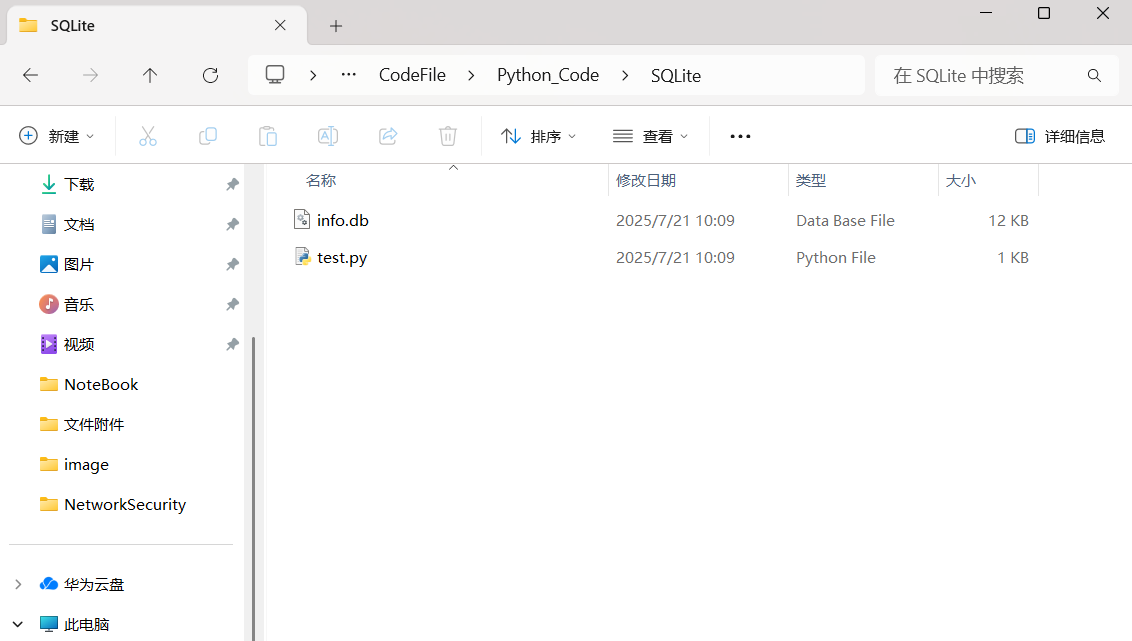1132x641 pixels.
Task: Unpin 视频 using its pin icon
Action: [x=232, y=344]
